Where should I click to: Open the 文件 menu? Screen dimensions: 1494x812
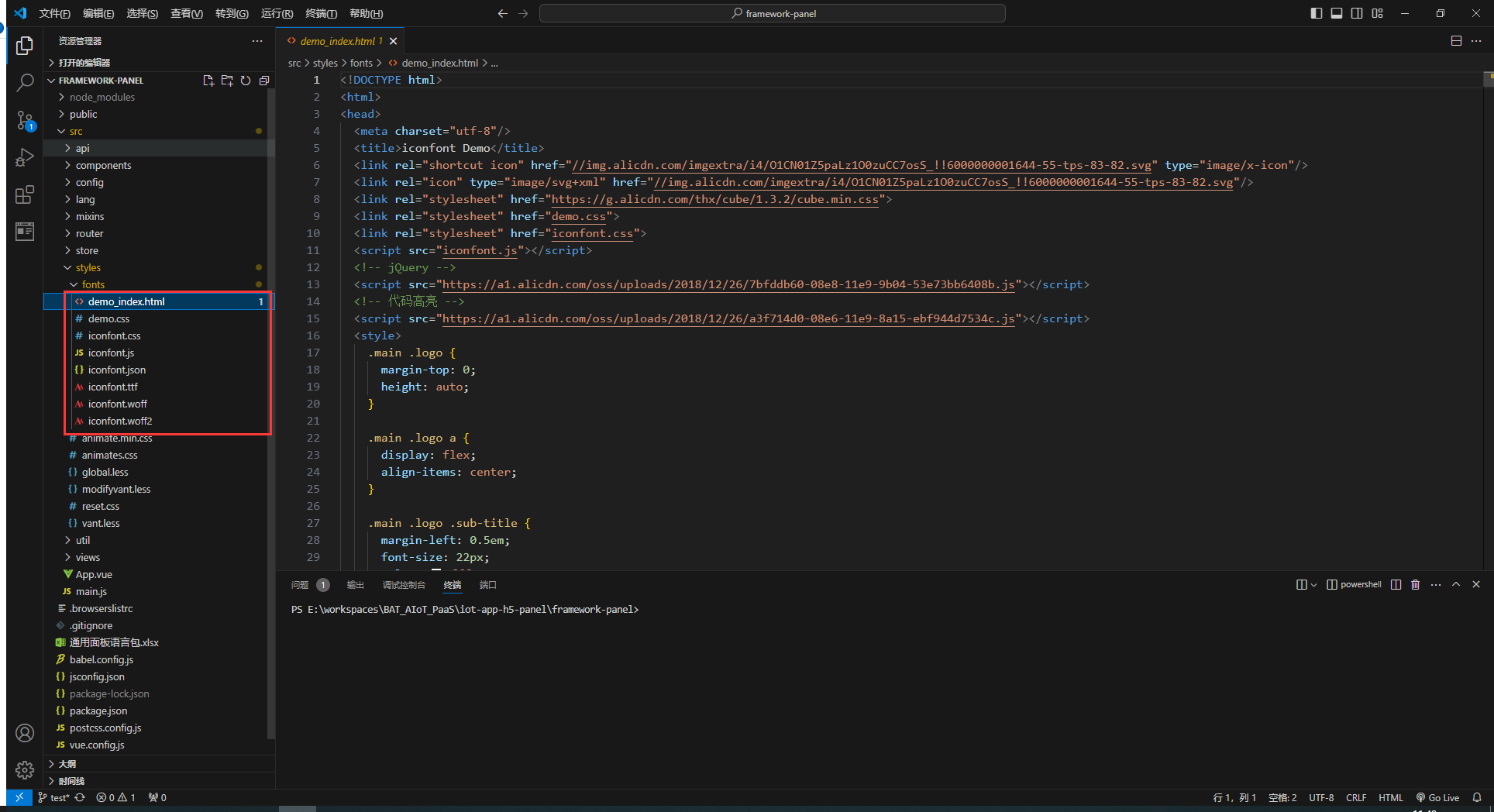[54, 13]
